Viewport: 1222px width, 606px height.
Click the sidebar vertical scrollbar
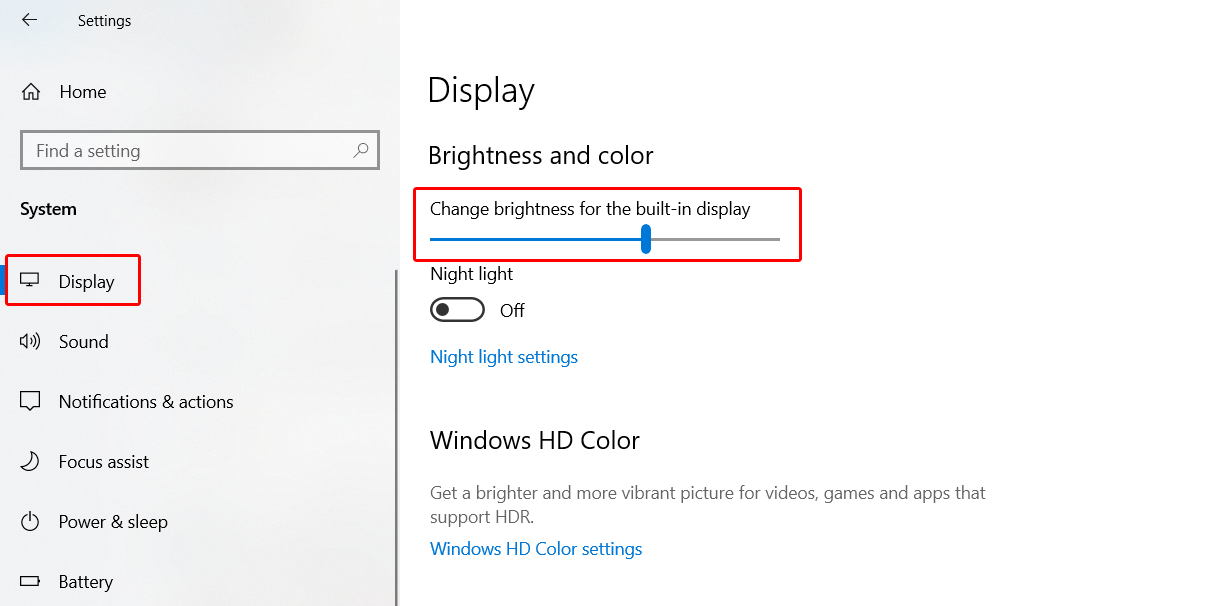pyautogui.click(x=396, y=437)
